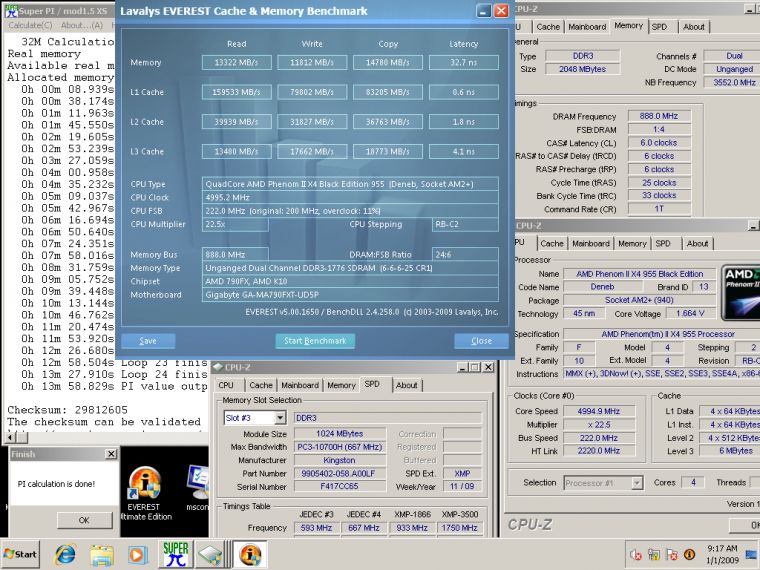Image resolution: width=760 pixels, height=570 pixels.
Task: Open the msconfig desktop shortcut
Action: [x=198, y=489]
